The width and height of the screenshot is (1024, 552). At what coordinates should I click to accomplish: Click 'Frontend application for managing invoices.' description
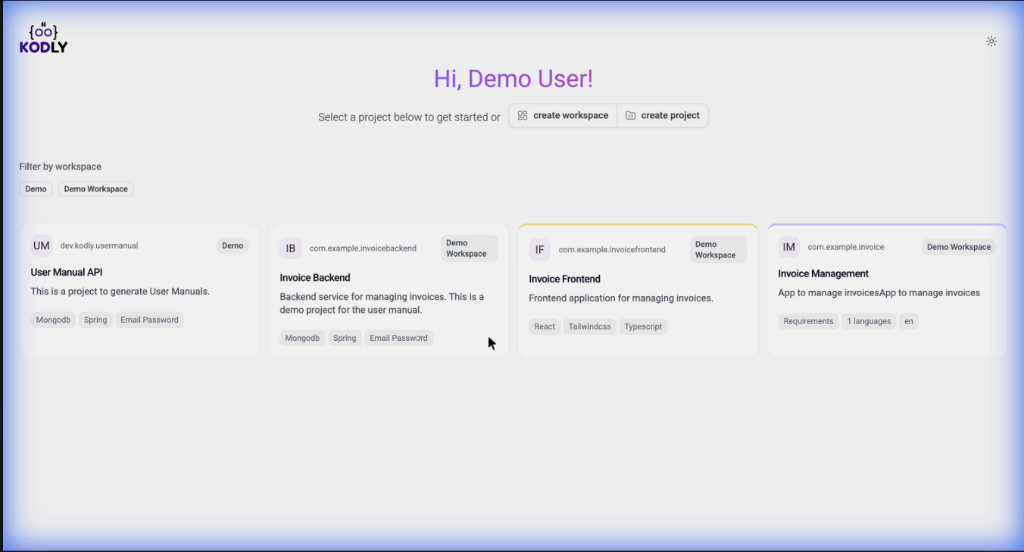click(x=621, y=298)
